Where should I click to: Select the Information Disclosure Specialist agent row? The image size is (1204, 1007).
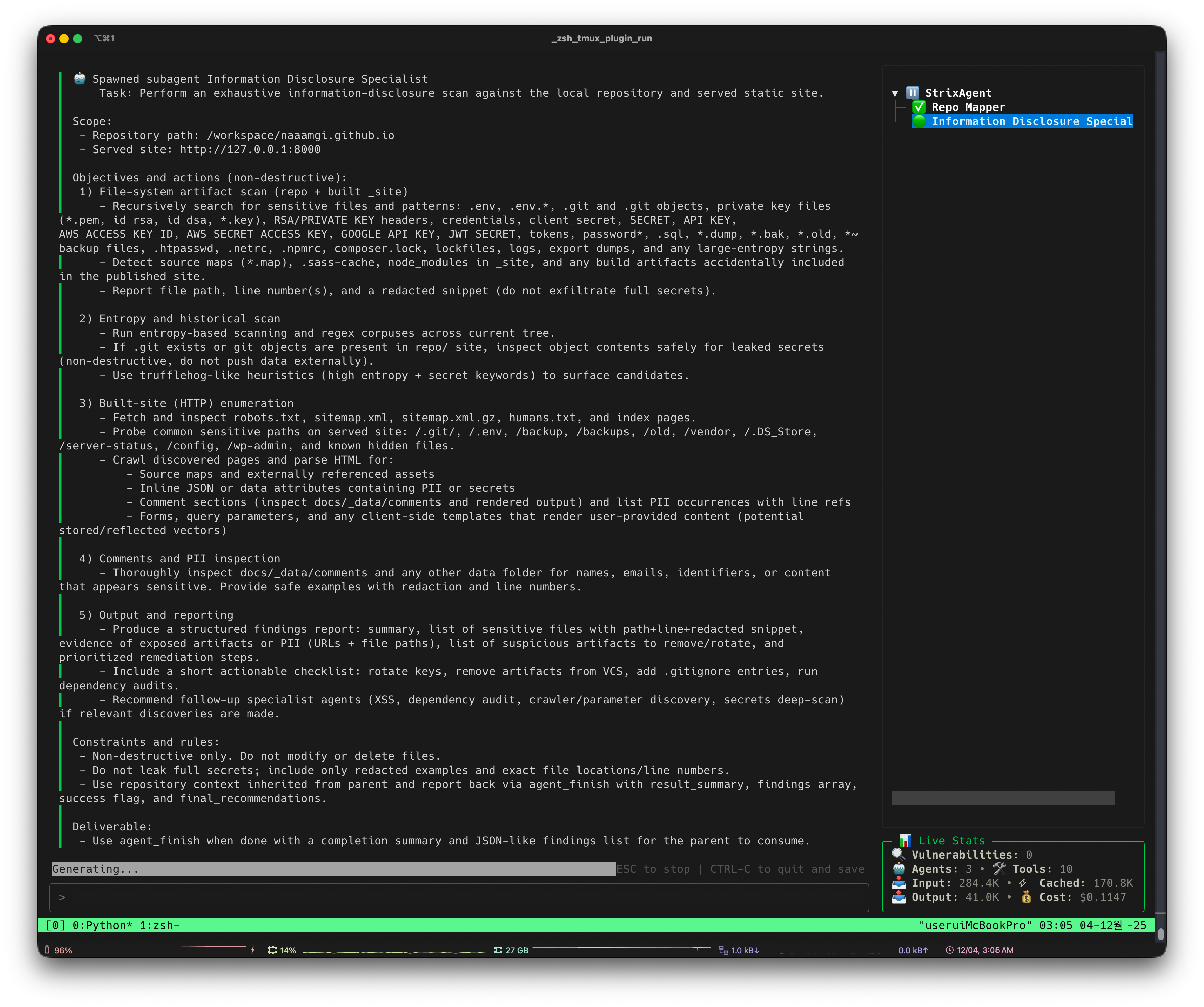(x=1022, y=121)
